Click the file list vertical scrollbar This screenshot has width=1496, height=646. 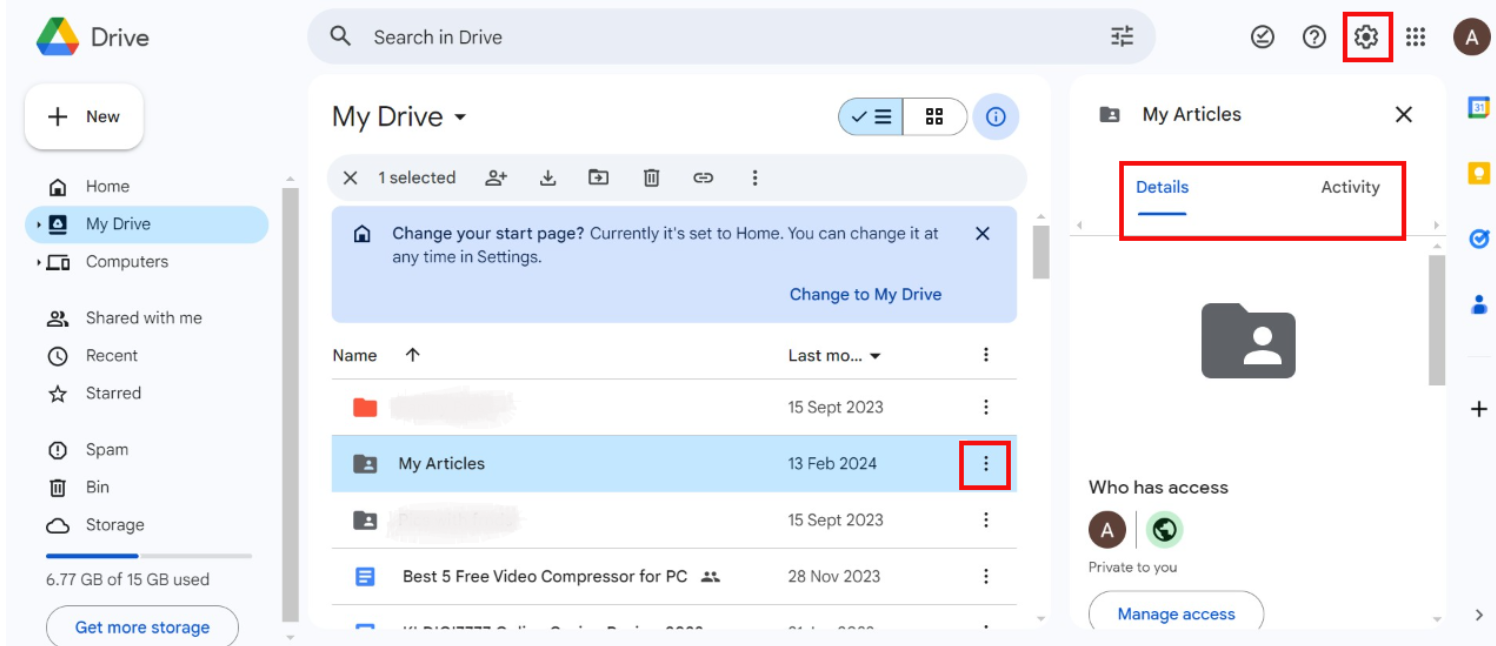(x=1041, y=251)
